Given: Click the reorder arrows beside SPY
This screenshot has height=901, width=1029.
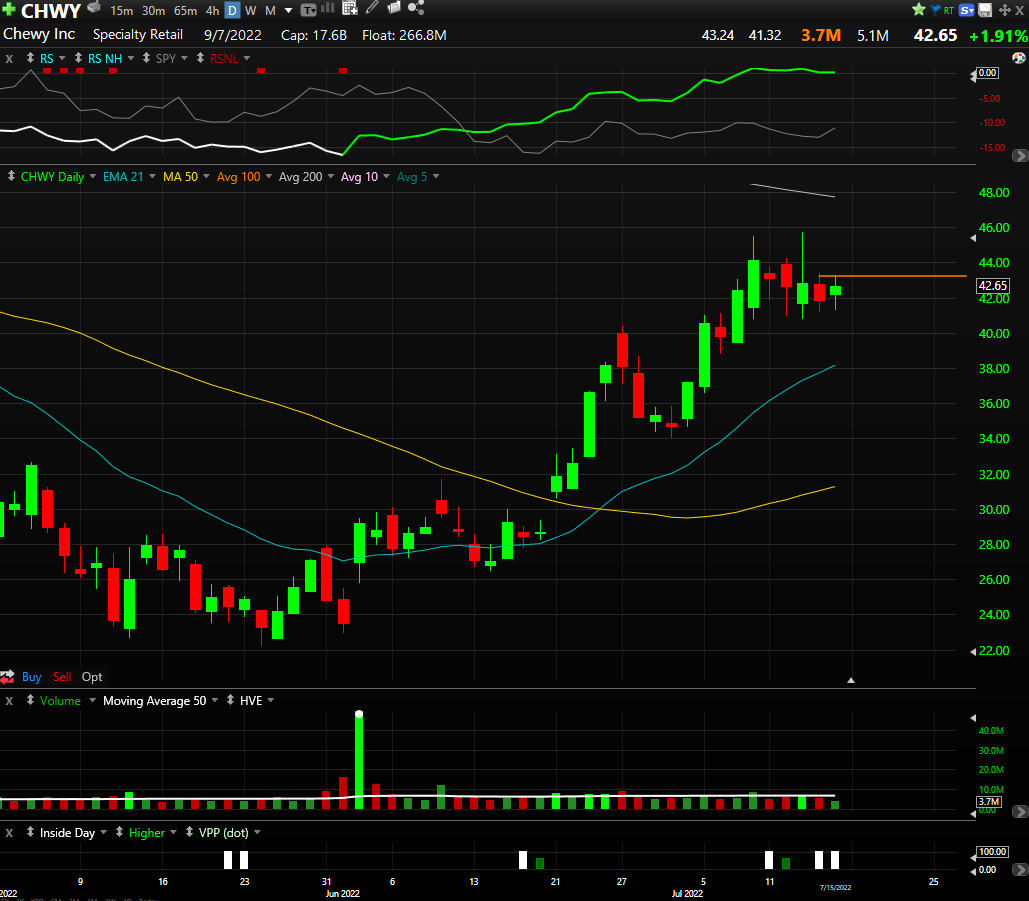Looking at the screenshot, I should [x=146, y=58].
